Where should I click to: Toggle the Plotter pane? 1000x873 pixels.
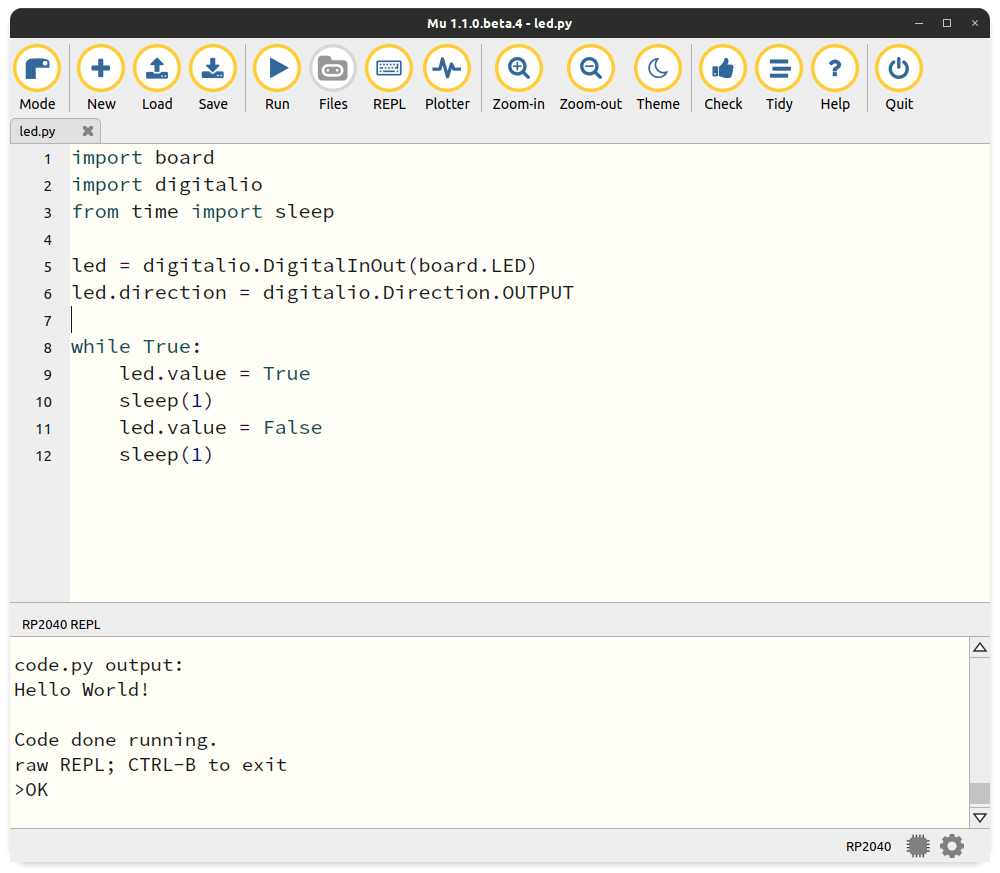point(447,70)
